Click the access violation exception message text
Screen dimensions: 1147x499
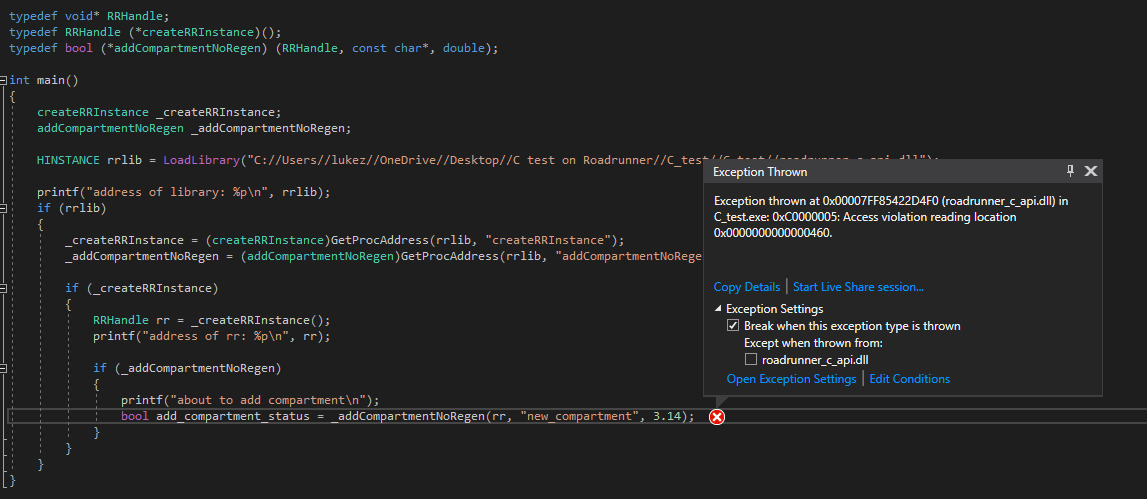pos(891,217)
